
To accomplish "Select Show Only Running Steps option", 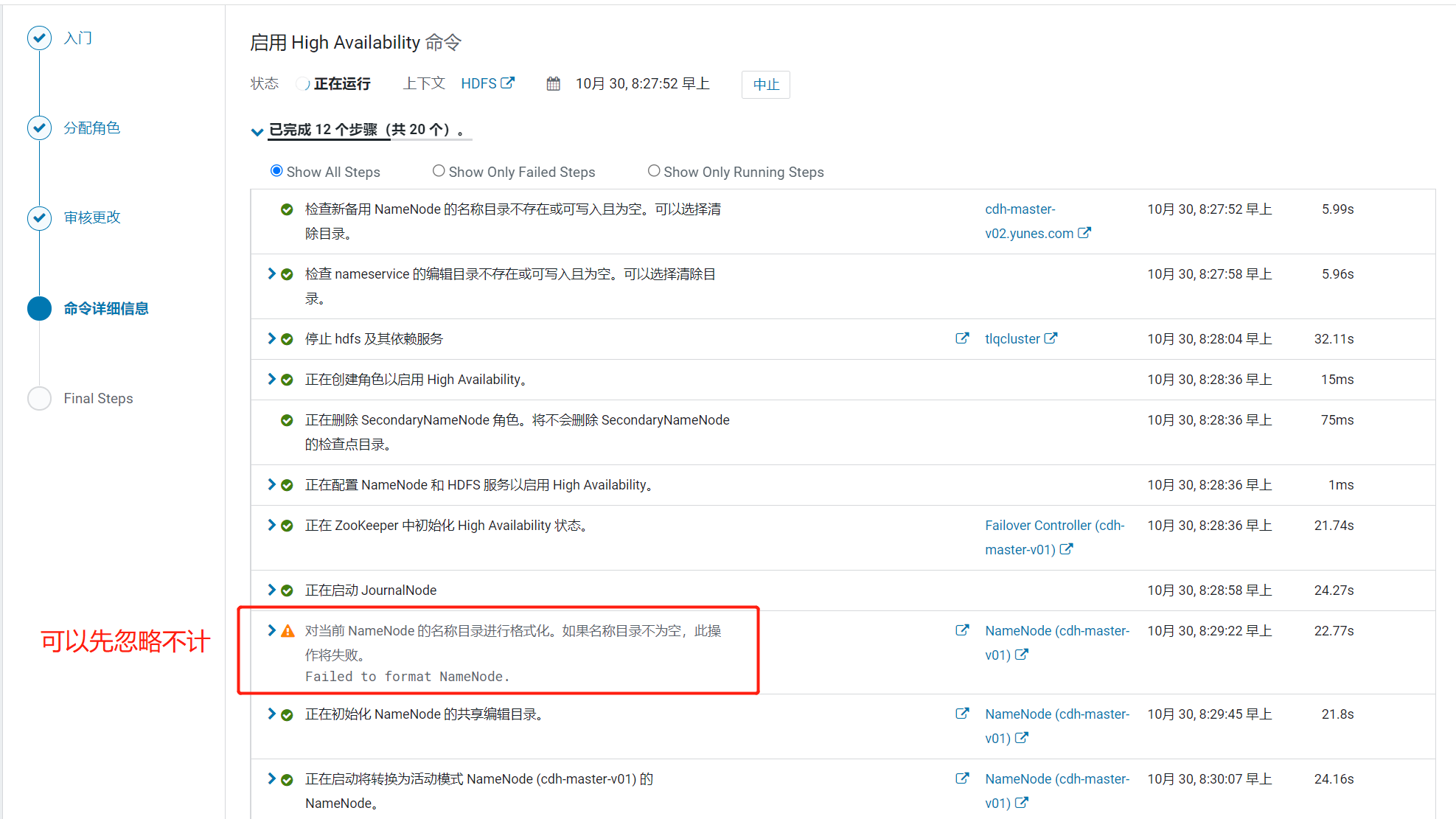I will [x=654, y=171].
